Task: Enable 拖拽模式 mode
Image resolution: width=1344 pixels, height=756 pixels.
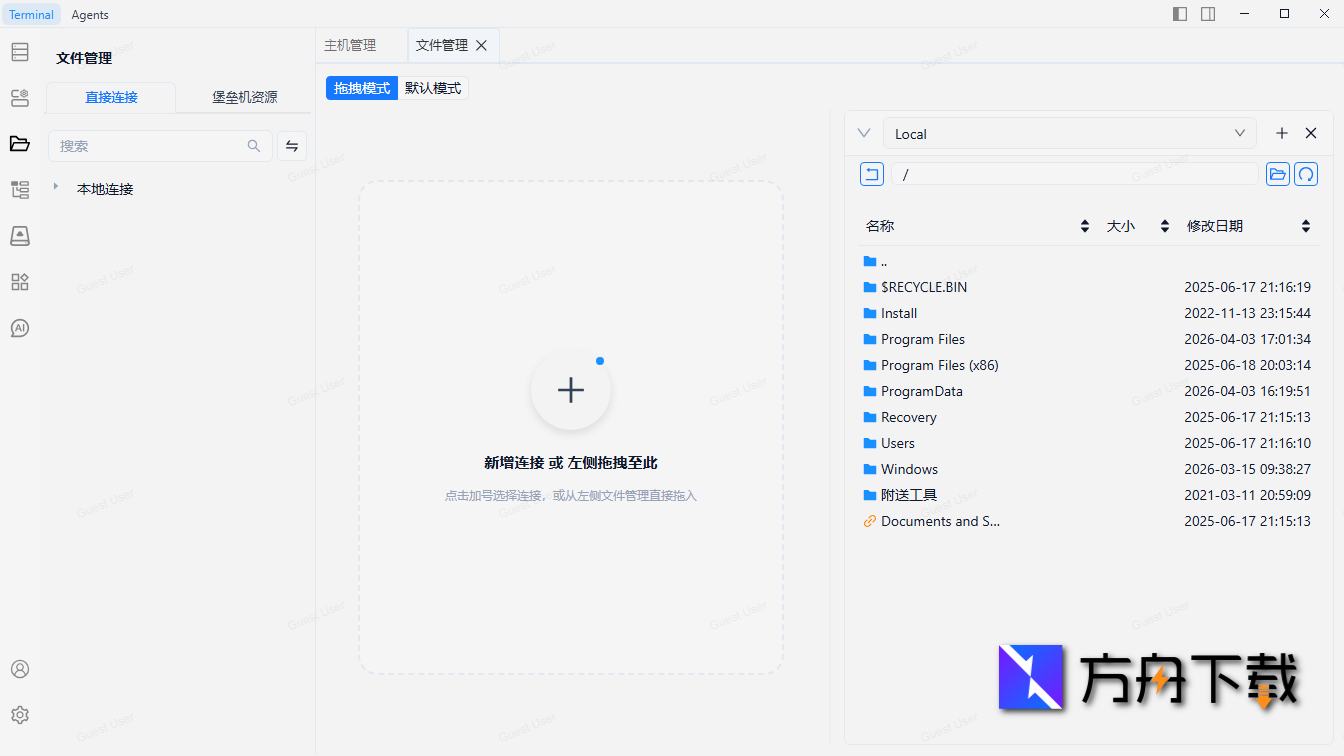Action: pos(361,88)
